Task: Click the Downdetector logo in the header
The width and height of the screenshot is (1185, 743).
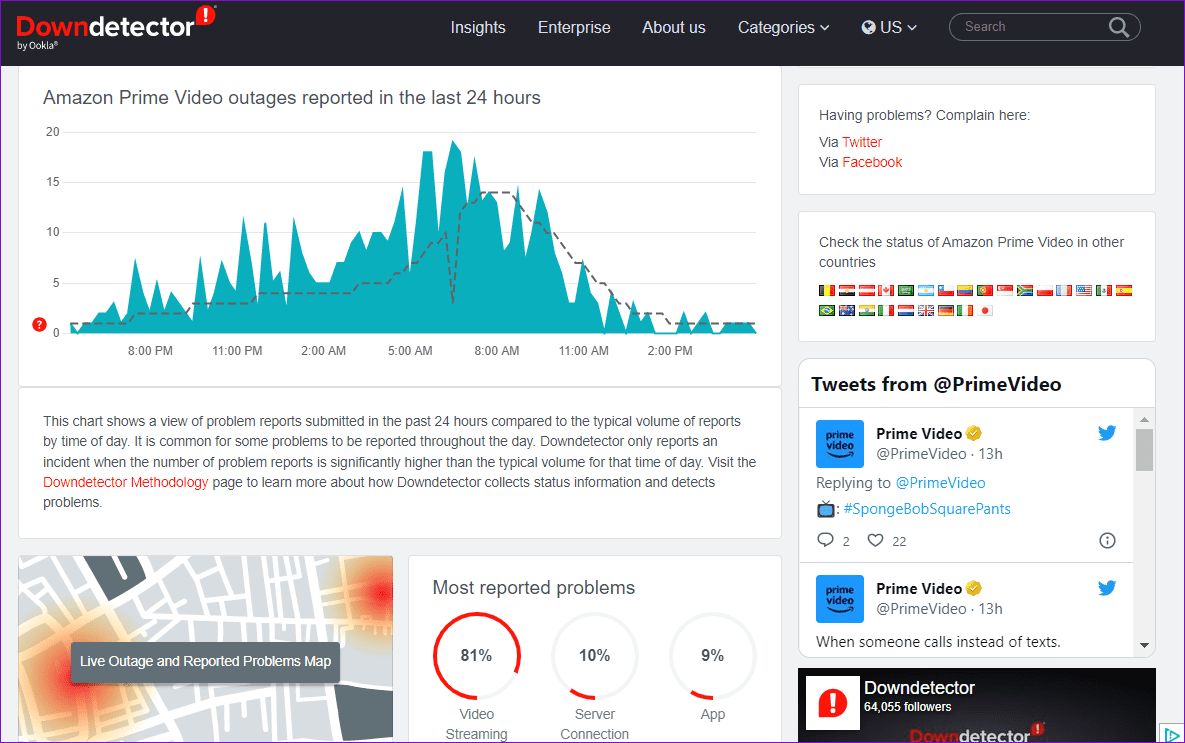Action: click(x=115, y=28)
